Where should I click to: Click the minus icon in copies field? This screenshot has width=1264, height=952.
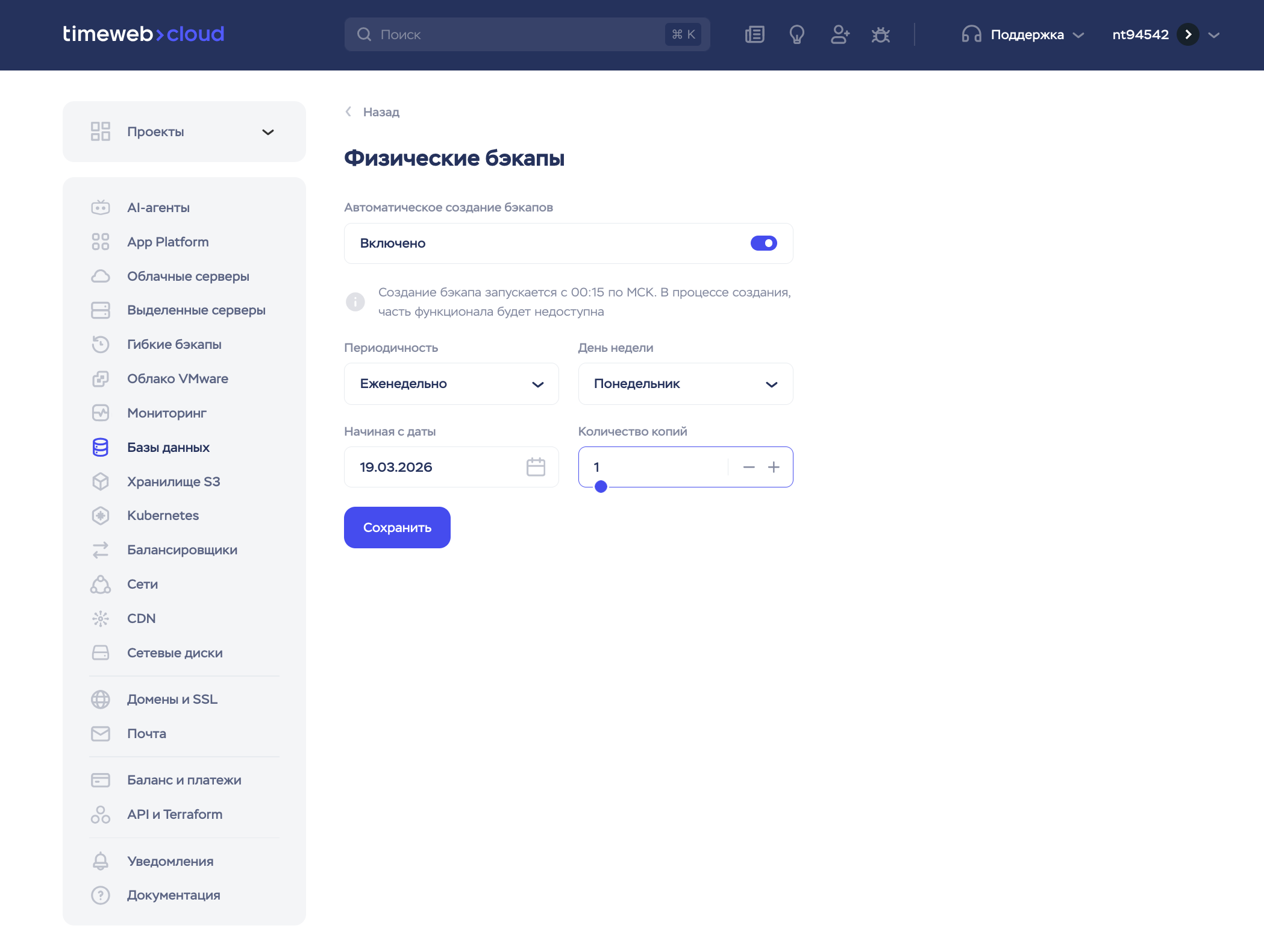(749, 467)
